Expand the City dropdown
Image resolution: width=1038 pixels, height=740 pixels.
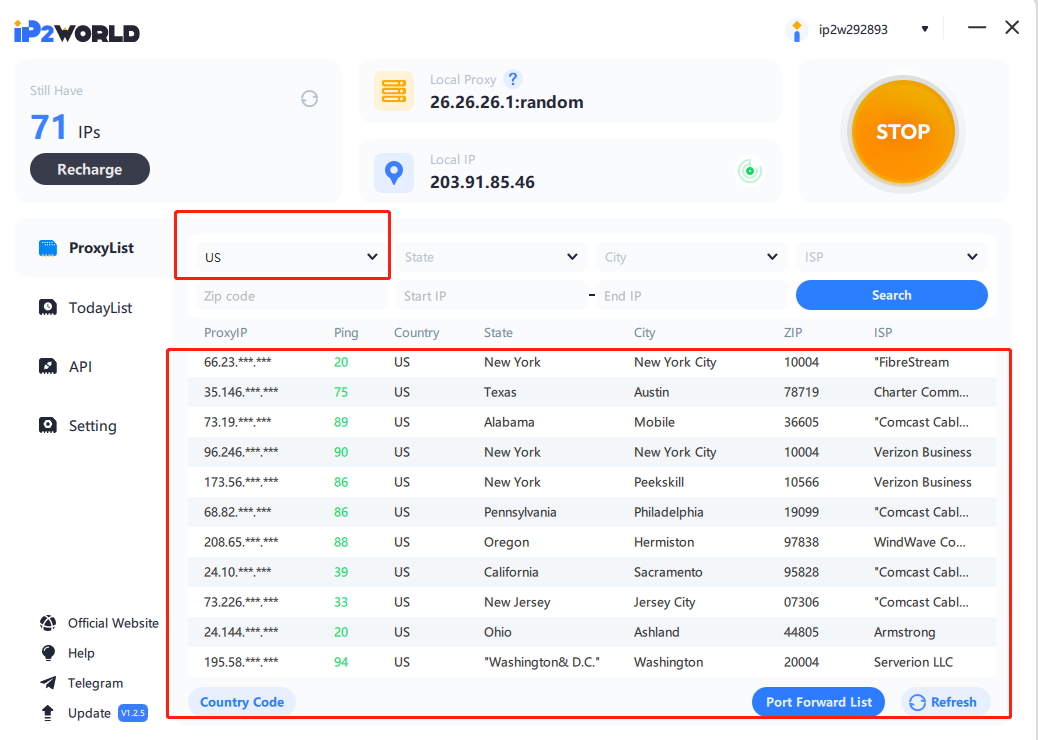pos(691,257)
